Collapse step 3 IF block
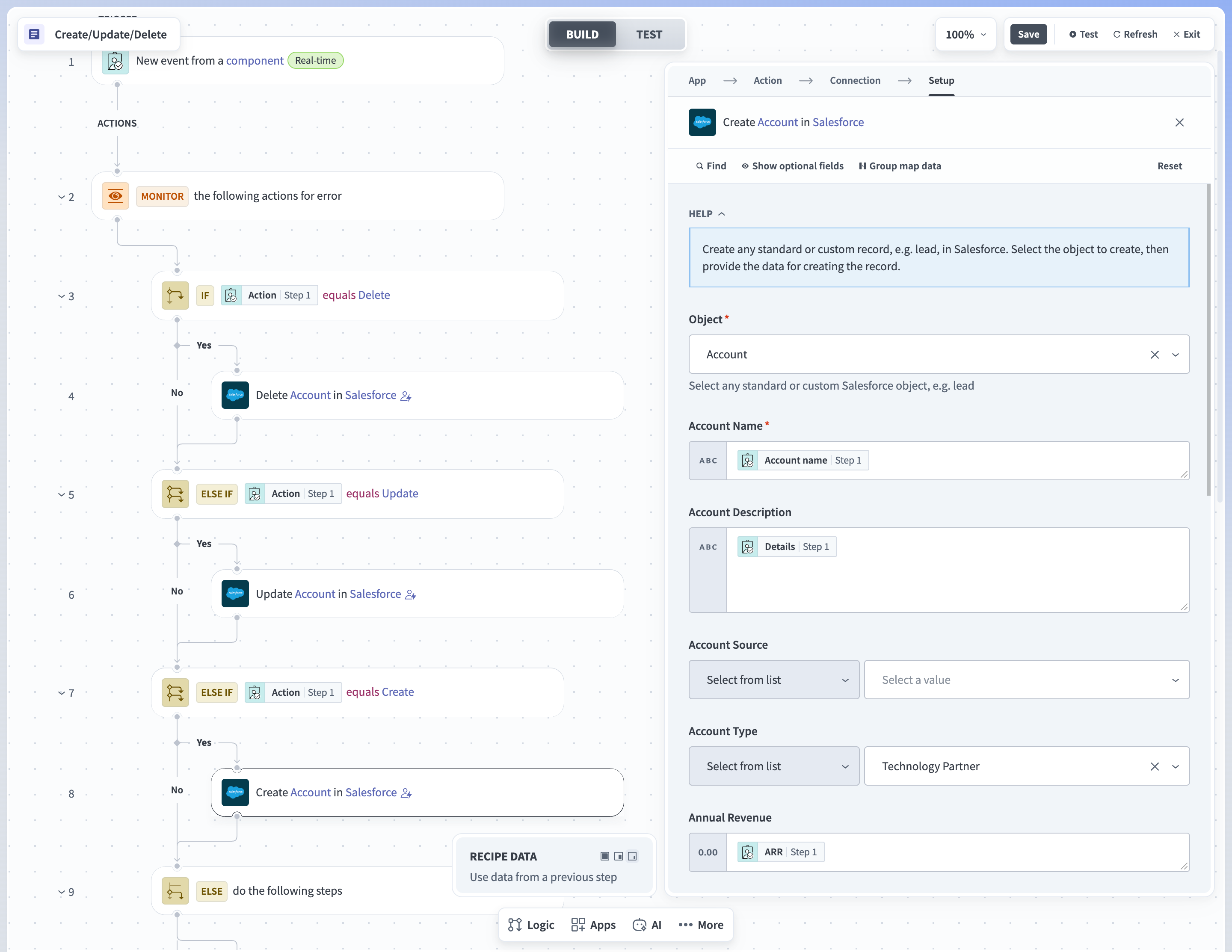Screen dimensions: 1232x952 tap(62, 296)
